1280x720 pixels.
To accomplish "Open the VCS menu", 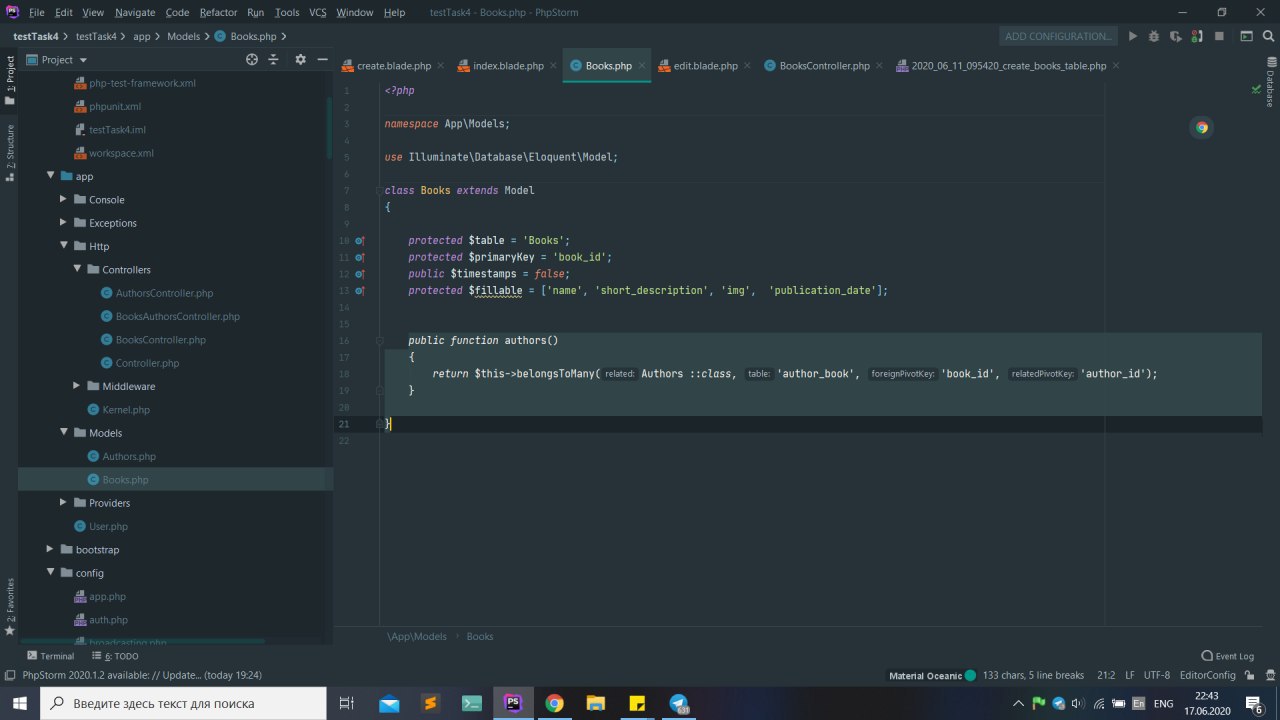I will [317, 12].
